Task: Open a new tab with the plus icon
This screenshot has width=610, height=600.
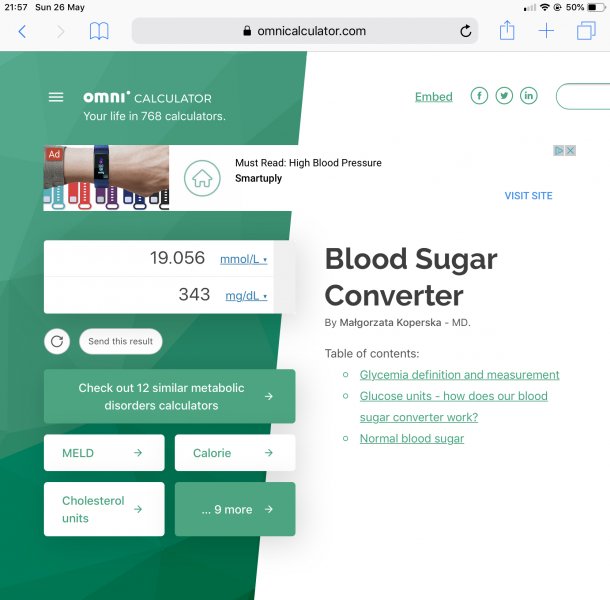Action: point(546,31)
